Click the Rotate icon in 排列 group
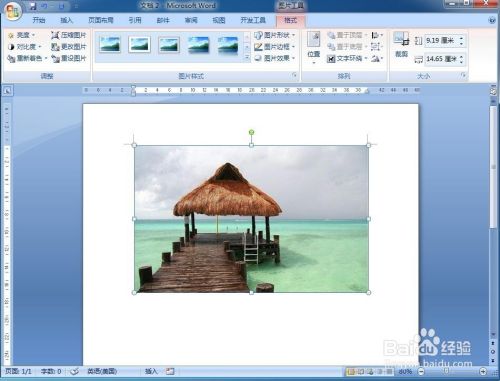 tap(377, 58)
